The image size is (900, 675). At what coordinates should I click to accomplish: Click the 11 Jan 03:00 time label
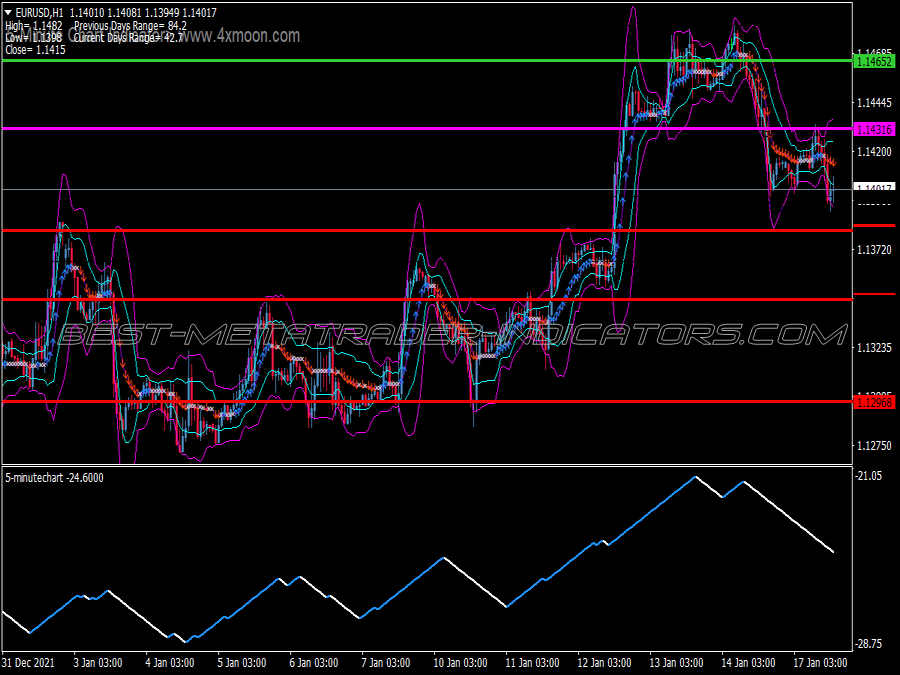532,662
